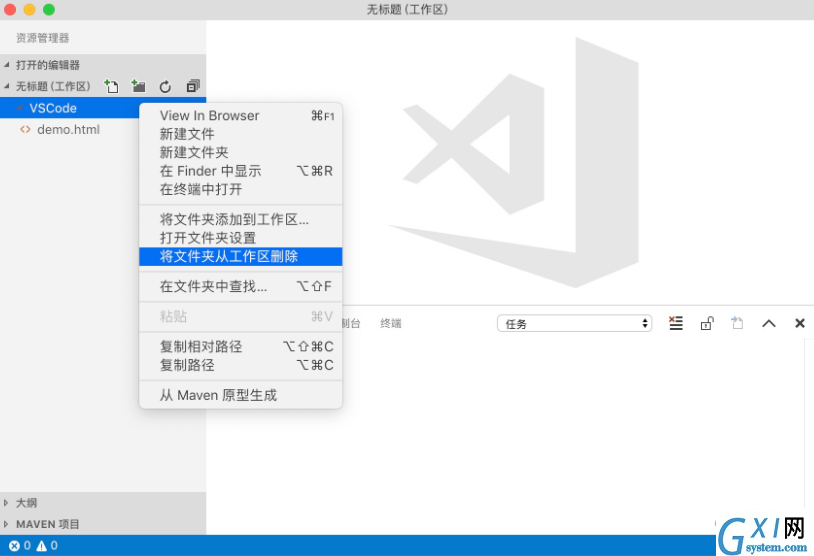This screenshot has height=556, width=814.
Task: Choose 将文件夹添加到工作区 menu entry
Action: coord(240,219)
